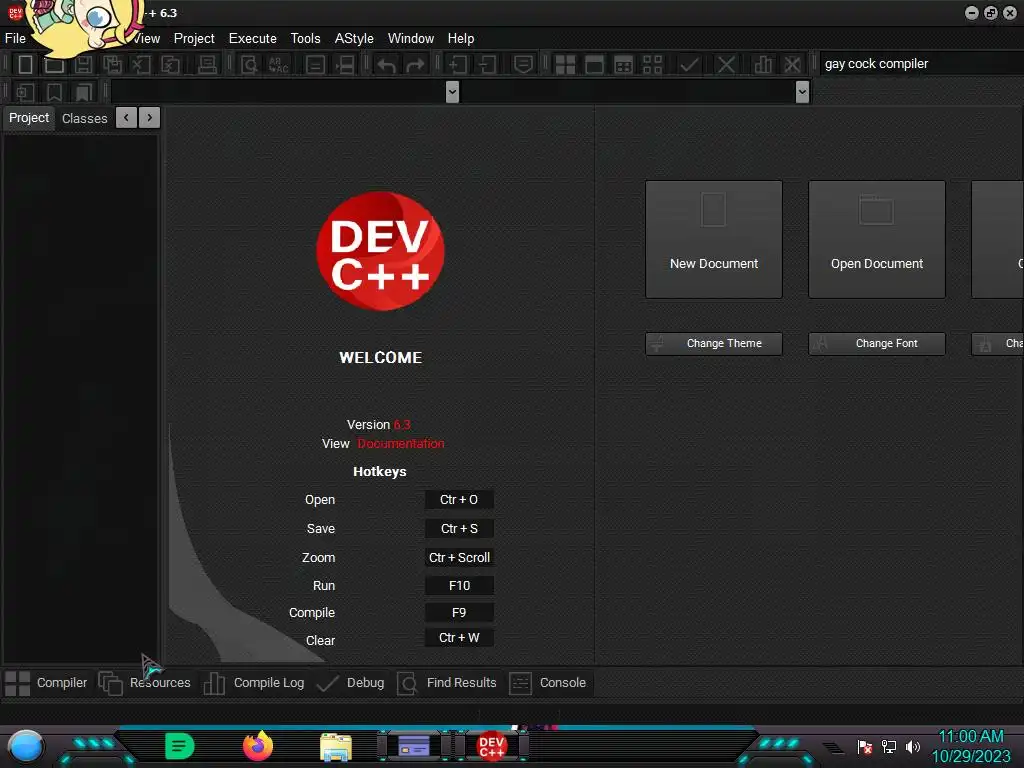1024x768 pixels.
Task: Open the Console bottom panel tab
Action: 548,683
